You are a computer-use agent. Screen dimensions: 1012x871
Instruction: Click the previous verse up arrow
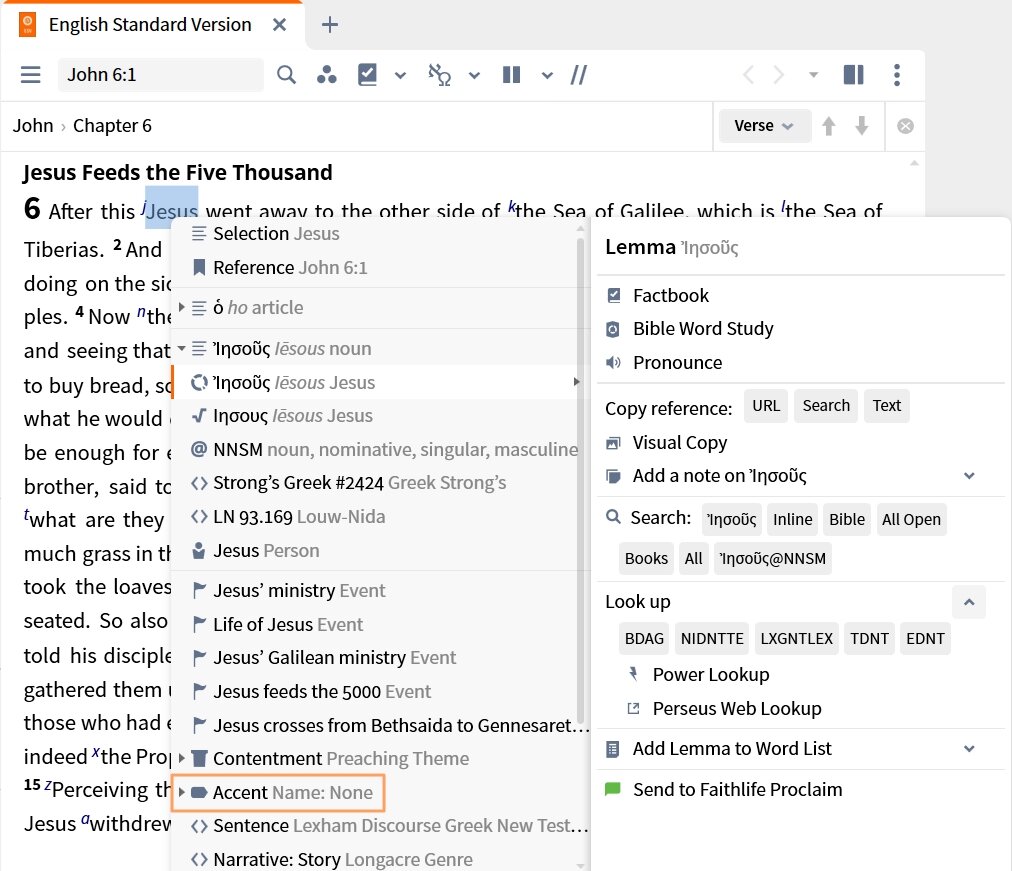click(828, 126)
